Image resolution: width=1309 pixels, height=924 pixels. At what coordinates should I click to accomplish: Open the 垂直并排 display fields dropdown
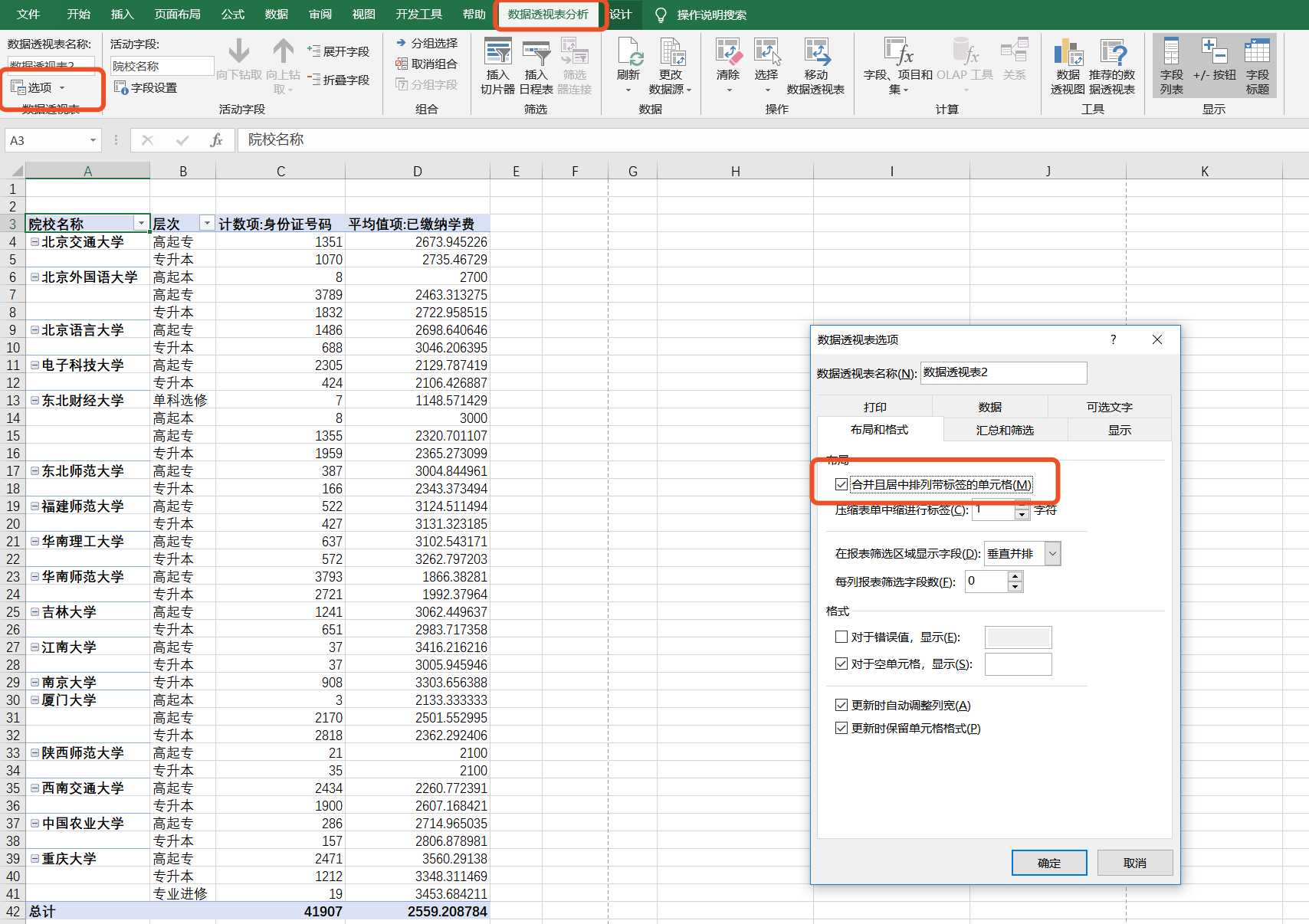pyautogui.click(x=1053, y=553)
